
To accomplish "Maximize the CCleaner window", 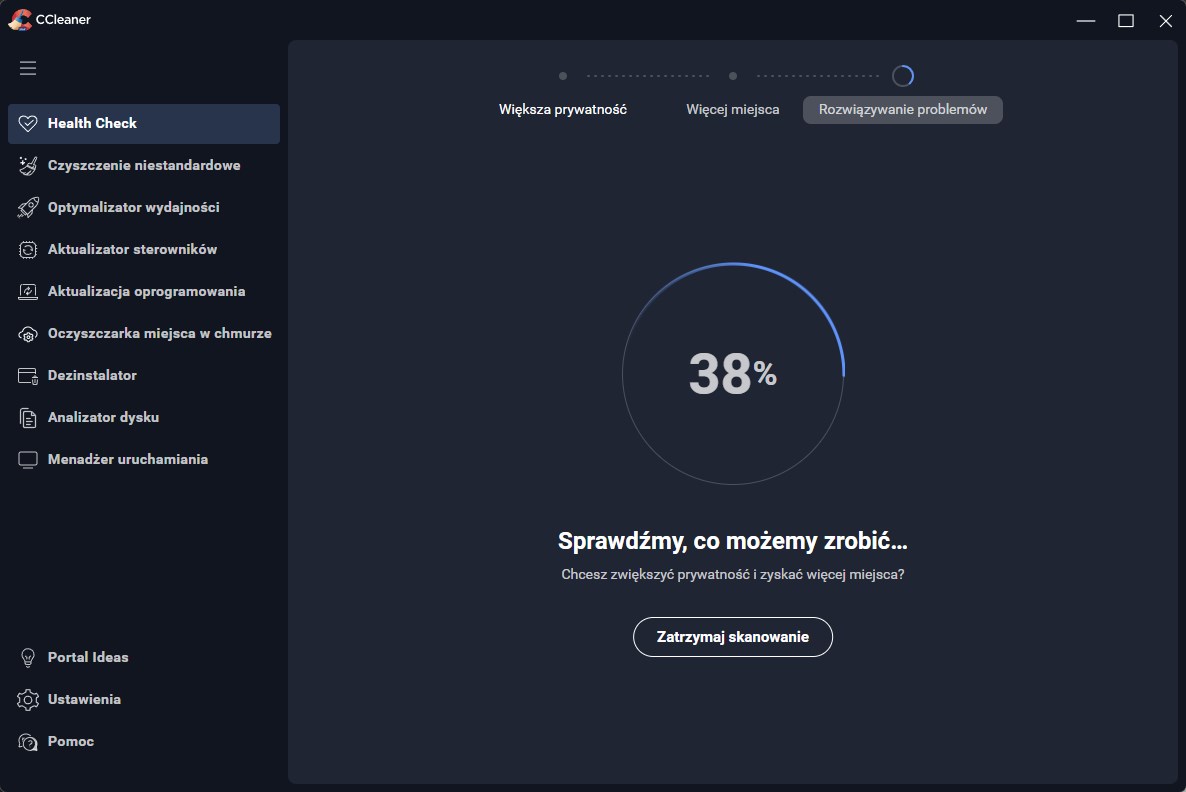I will pyautogui.click(x=1125, y=20).
